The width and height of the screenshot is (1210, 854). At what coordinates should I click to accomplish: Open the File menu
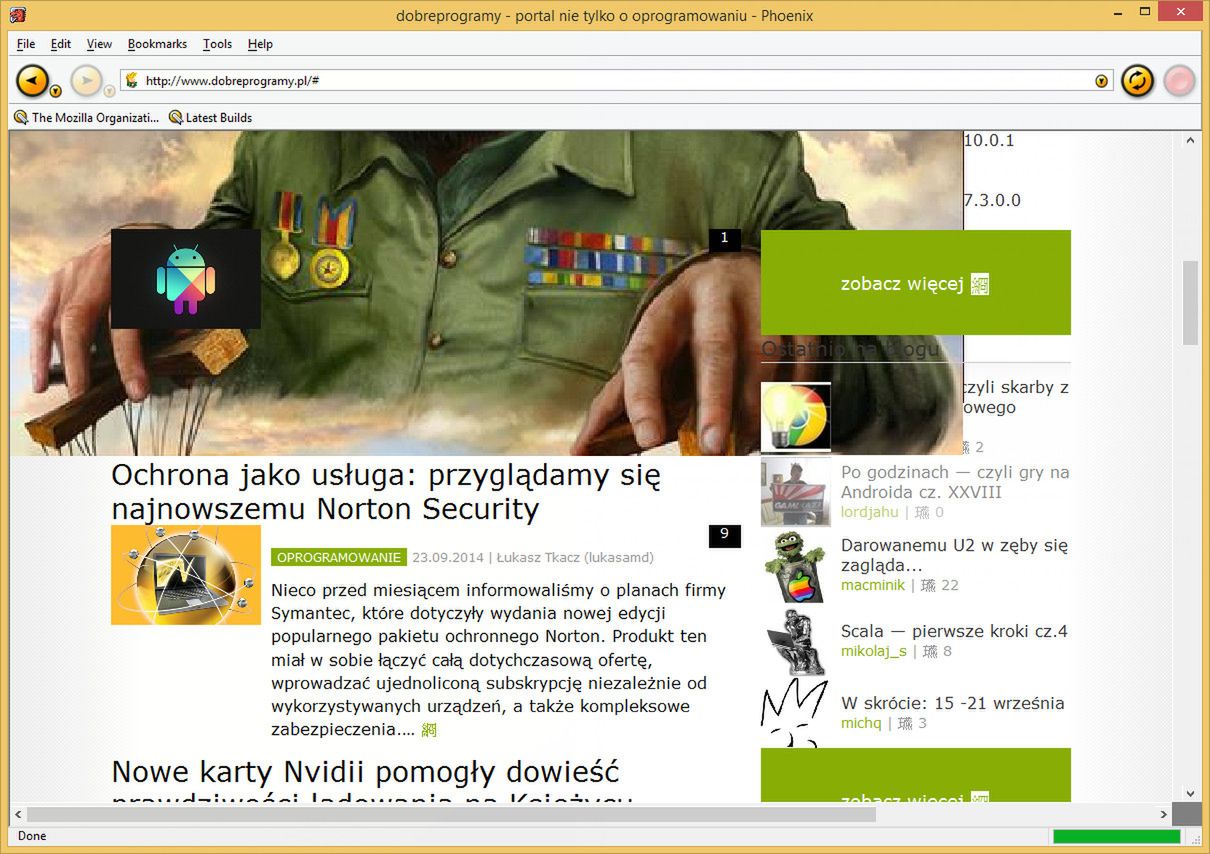click(x=26, y=44)
